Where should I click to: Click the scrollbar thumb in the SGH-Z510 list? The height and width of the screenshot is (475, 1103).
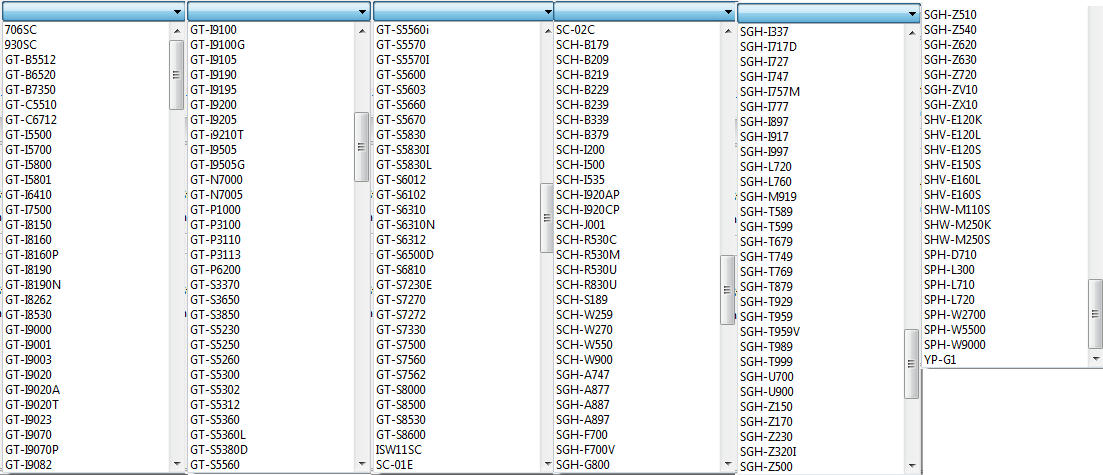tap(1095, 313)
